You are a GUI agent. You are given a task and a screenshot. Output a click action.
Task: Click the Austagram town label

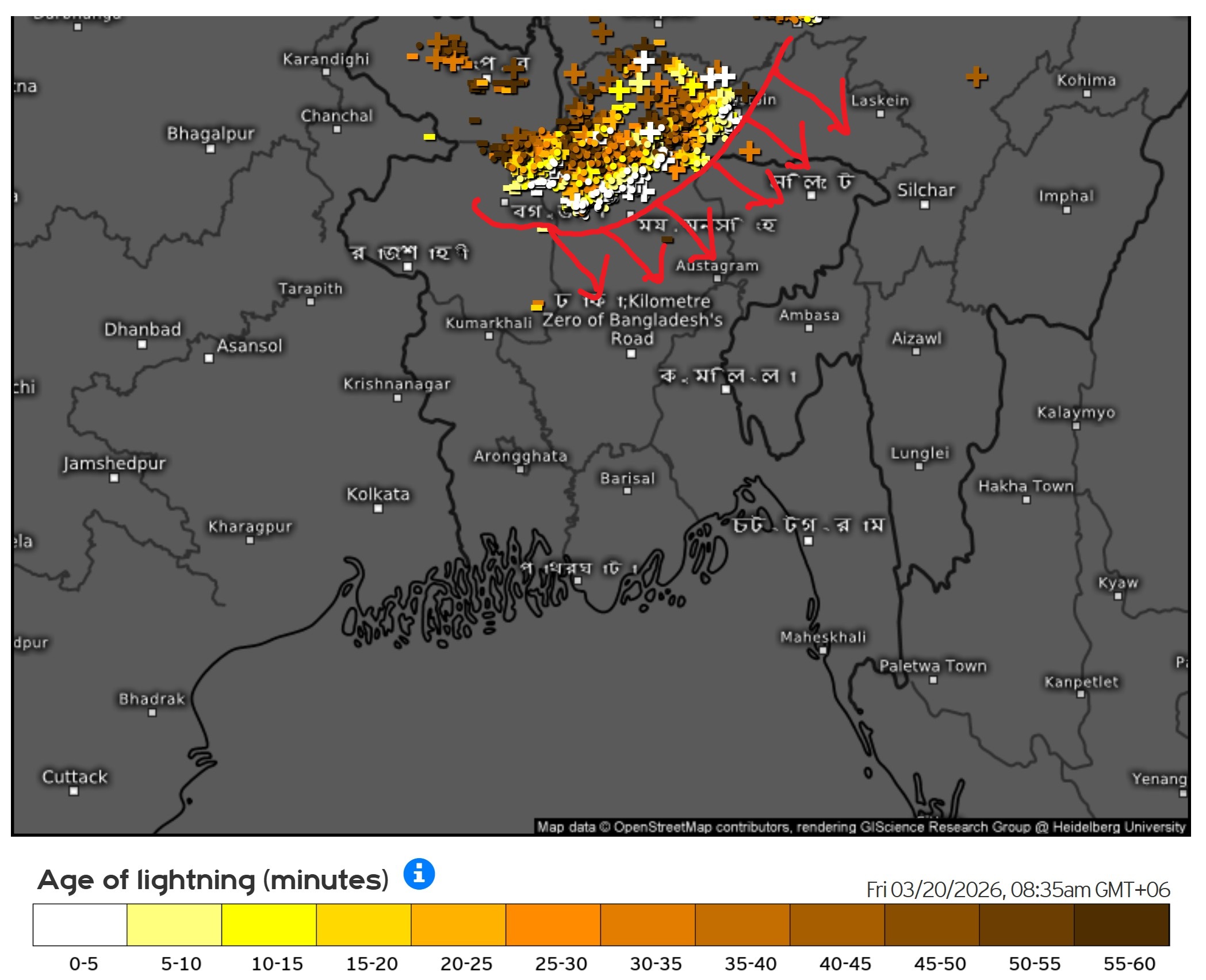coord(717,266)
